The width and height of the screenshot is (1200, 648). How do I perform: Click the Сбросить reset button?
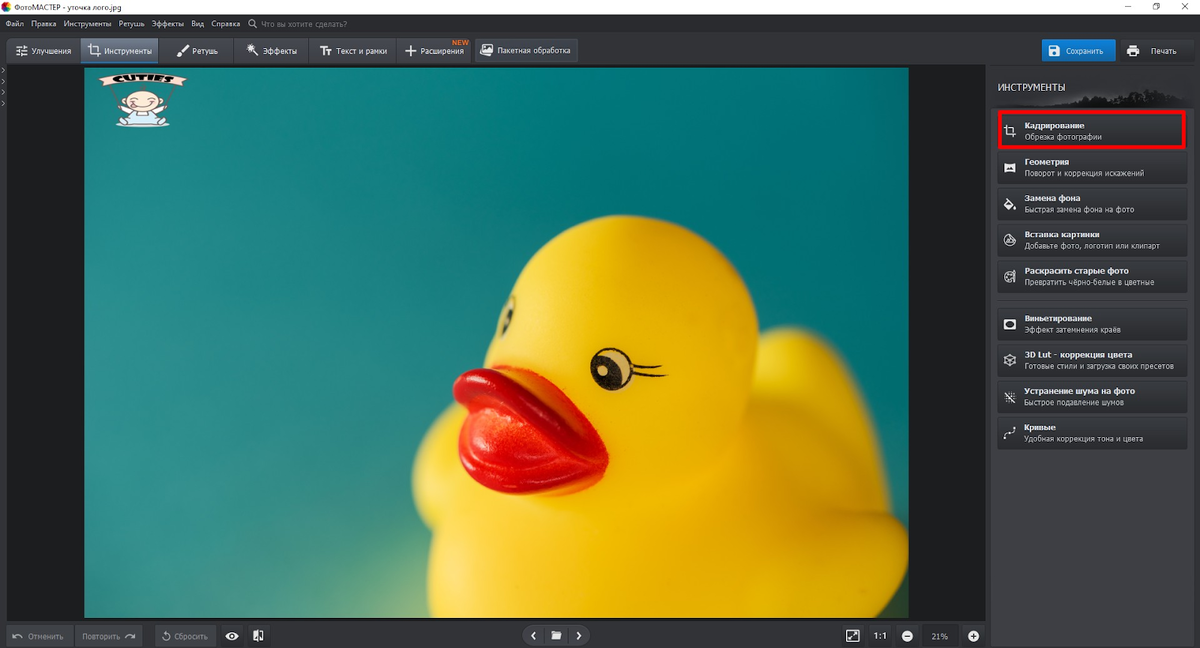point(184,636)
